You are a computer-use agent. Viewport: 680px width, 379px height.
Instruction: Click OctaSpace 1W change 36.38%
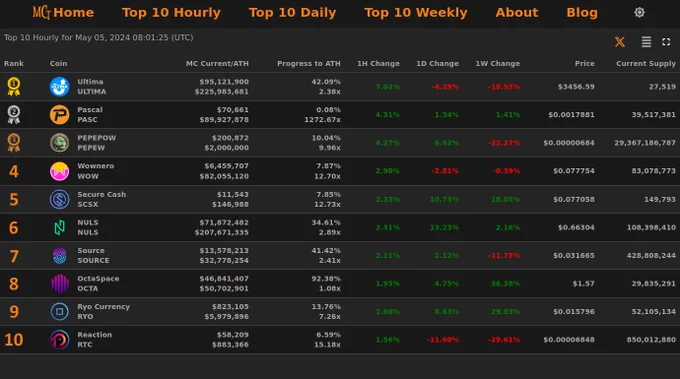pyautogui.click(x=505, y=284)
